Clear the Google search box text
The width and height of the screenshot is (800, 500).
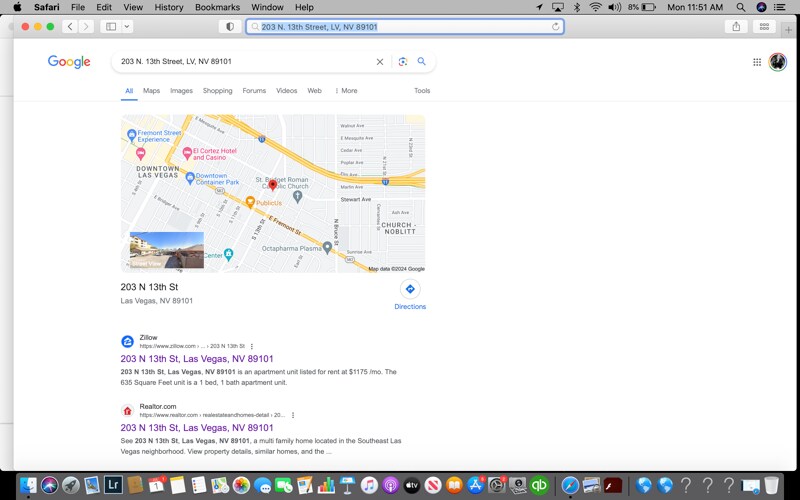coord(379,62)
